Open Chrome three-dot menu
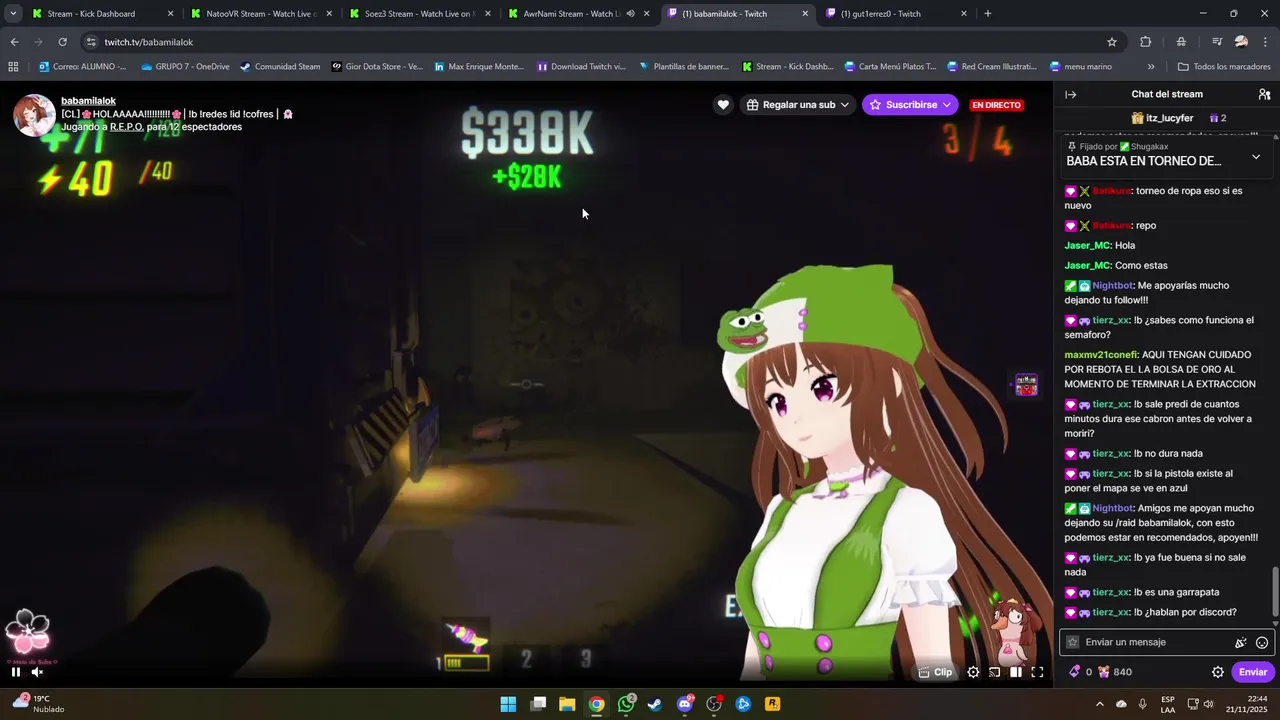This screenshot has width=1280, height=720. click(1266, 42)
